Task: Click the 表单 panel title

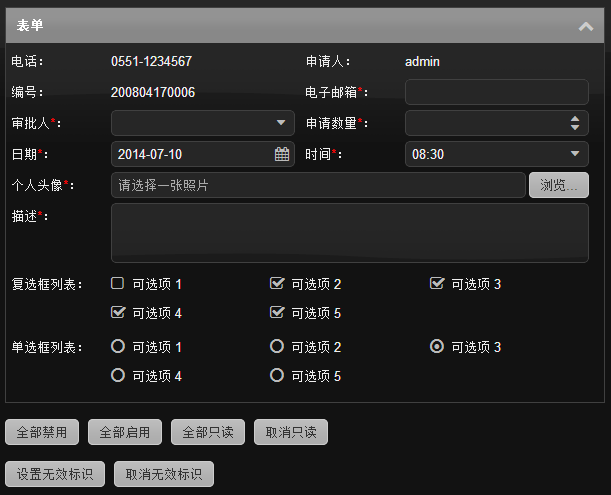Action: coord(30,25)
